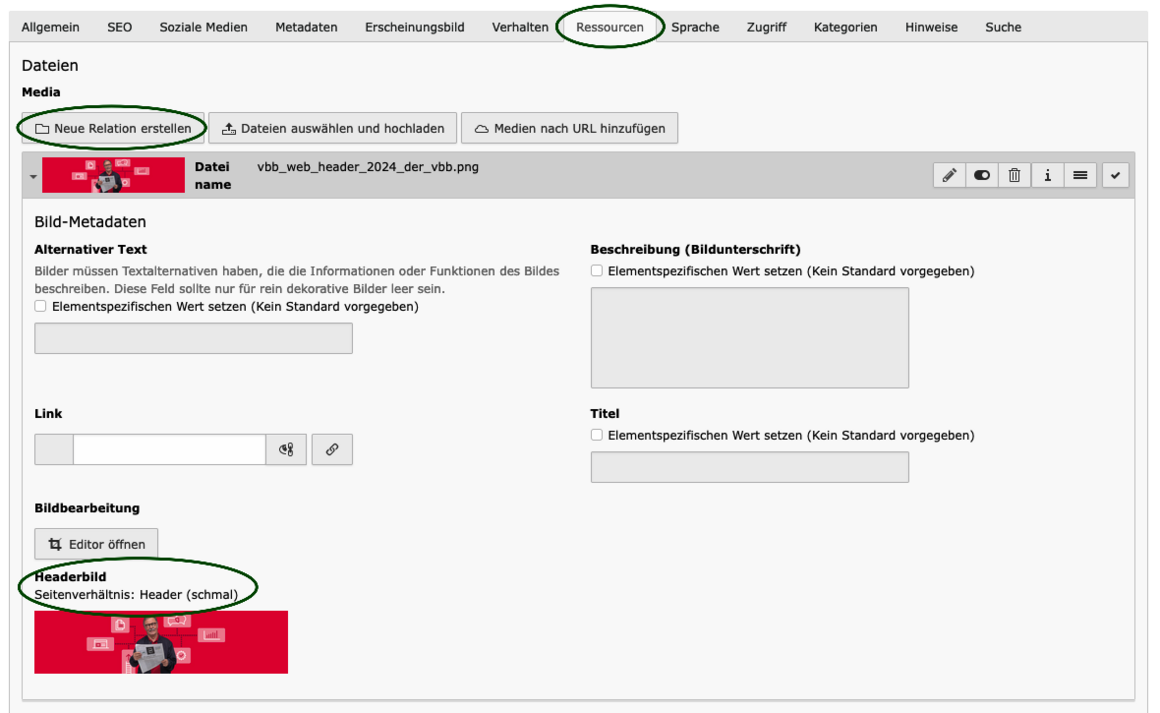Toggle the hide/show switch icon for the image
The image size is (1160, 713).
coord(982,175)
